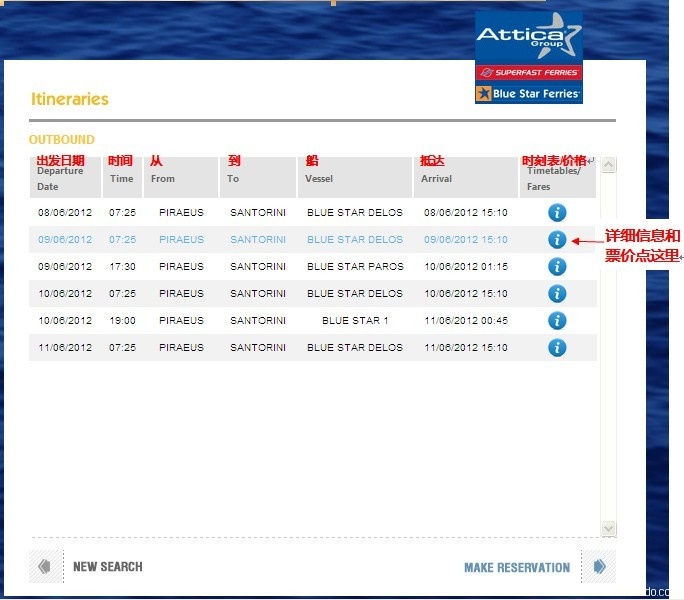Click the Superfast Ferries logo
The width and height of the screenshot is (684, 600).
click(529, 72)
